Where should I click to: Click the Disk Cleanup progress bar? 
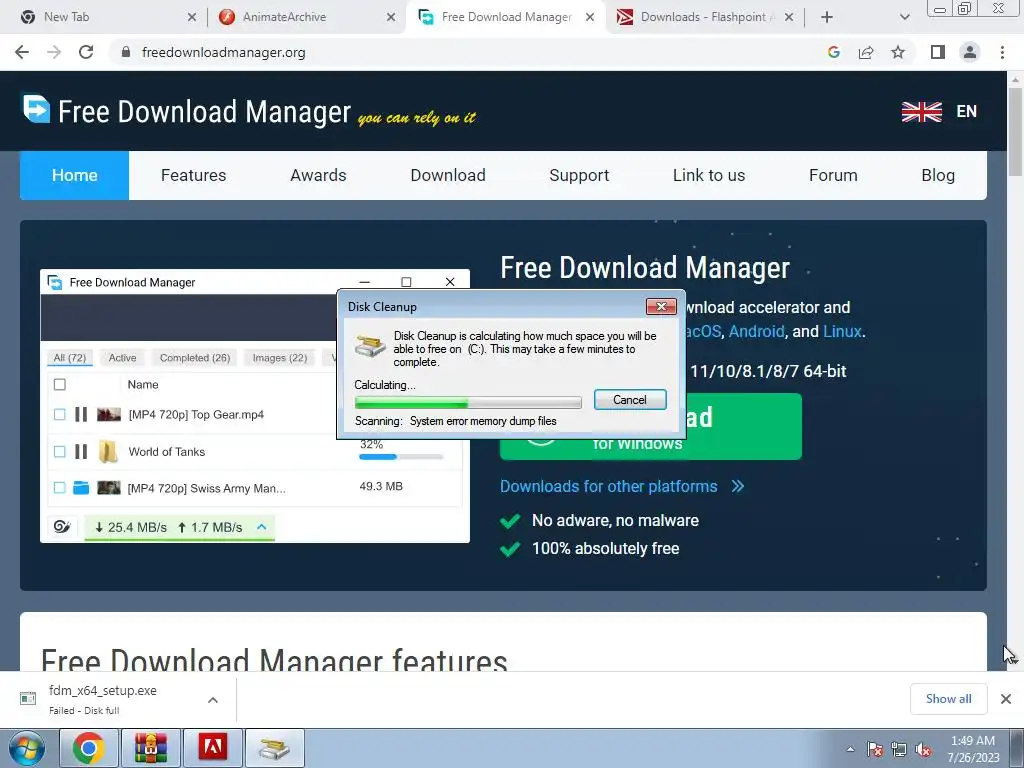tap(468, 402)
